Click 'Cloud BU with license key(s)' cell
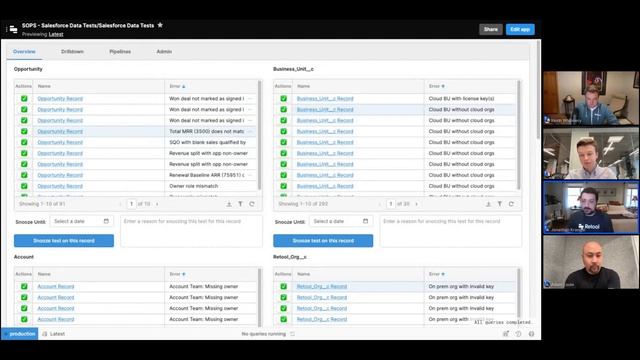 (461, 98)
